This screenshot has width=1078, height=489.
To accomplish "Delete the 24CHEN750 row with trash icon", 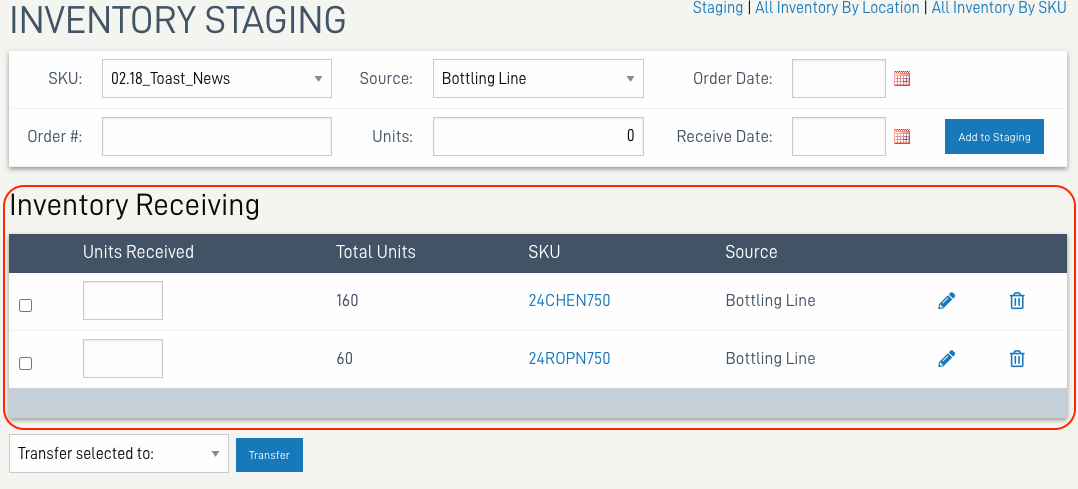I will click(x=1017, y=301).
